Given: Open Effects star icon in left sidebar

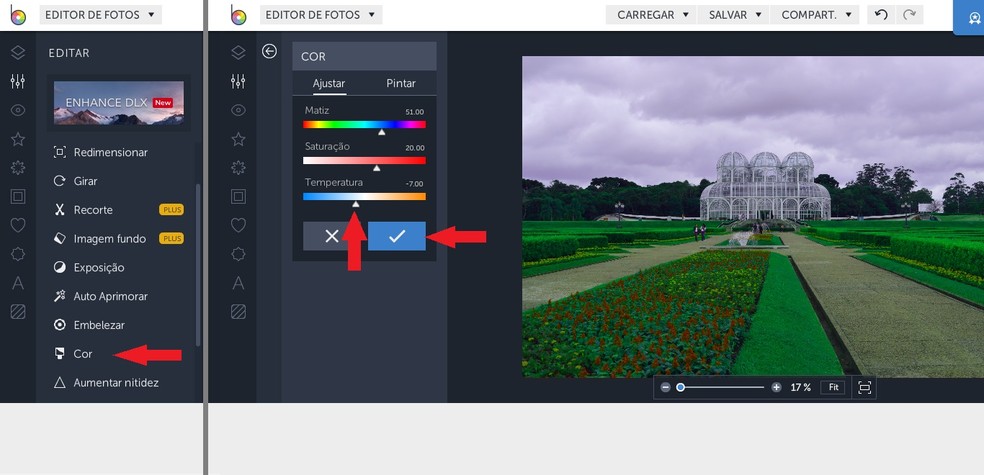Looking at the screenshot, I should coord(18,139).
